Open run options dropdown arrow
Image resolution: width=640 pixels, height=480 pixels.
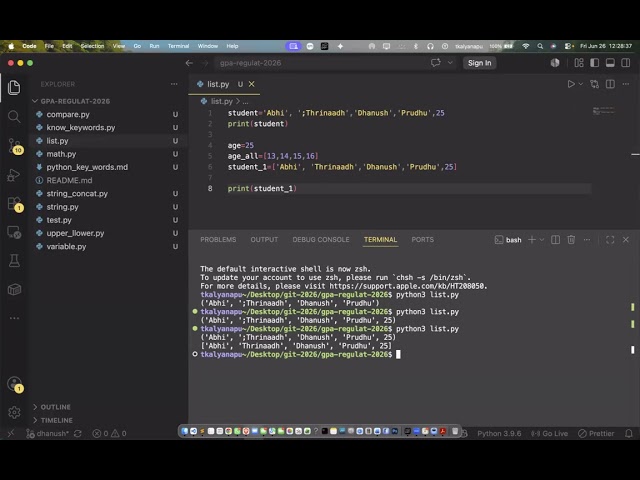(x=580, y=84)
